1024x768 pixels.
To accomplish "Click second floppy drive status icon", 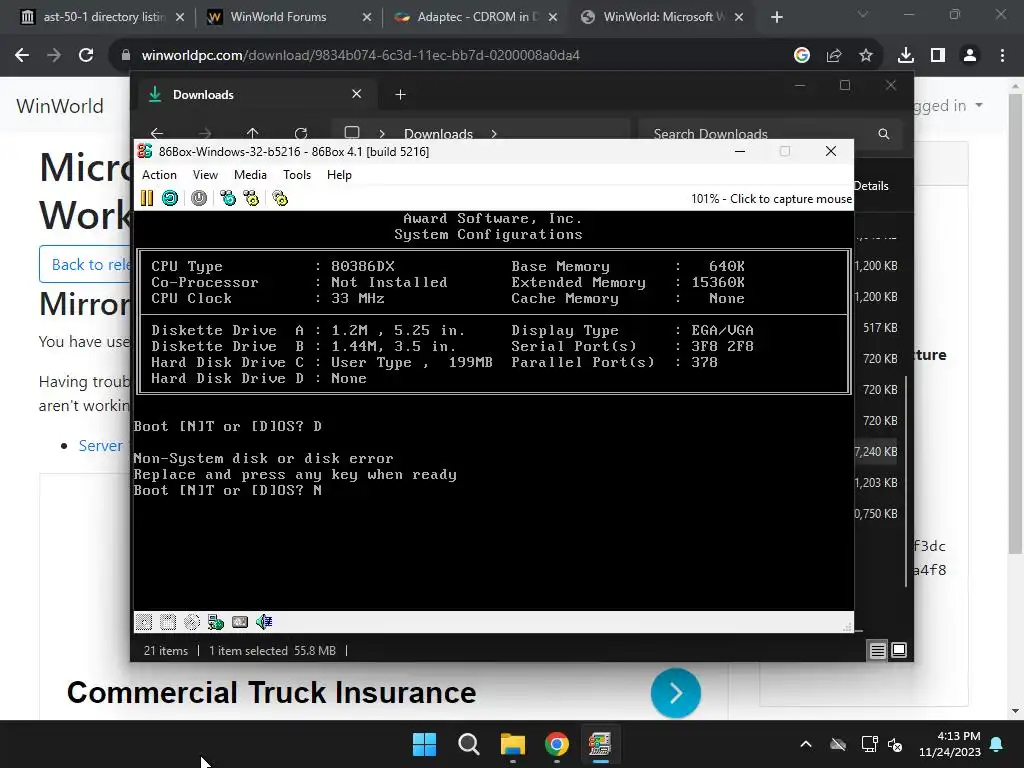I will (x=168, y=622).
